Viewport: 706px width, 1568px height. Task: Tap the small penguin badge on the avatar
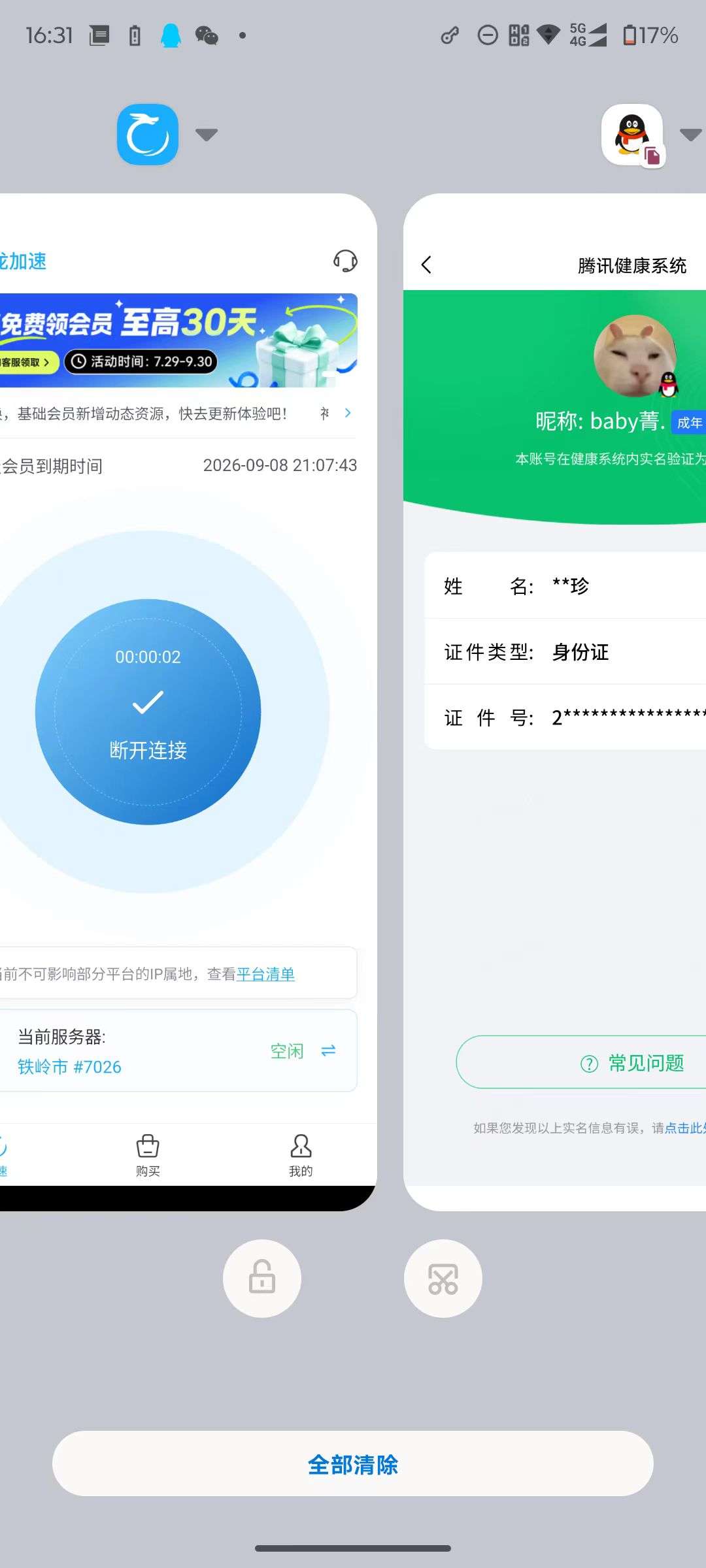click(x=668, y=385)
